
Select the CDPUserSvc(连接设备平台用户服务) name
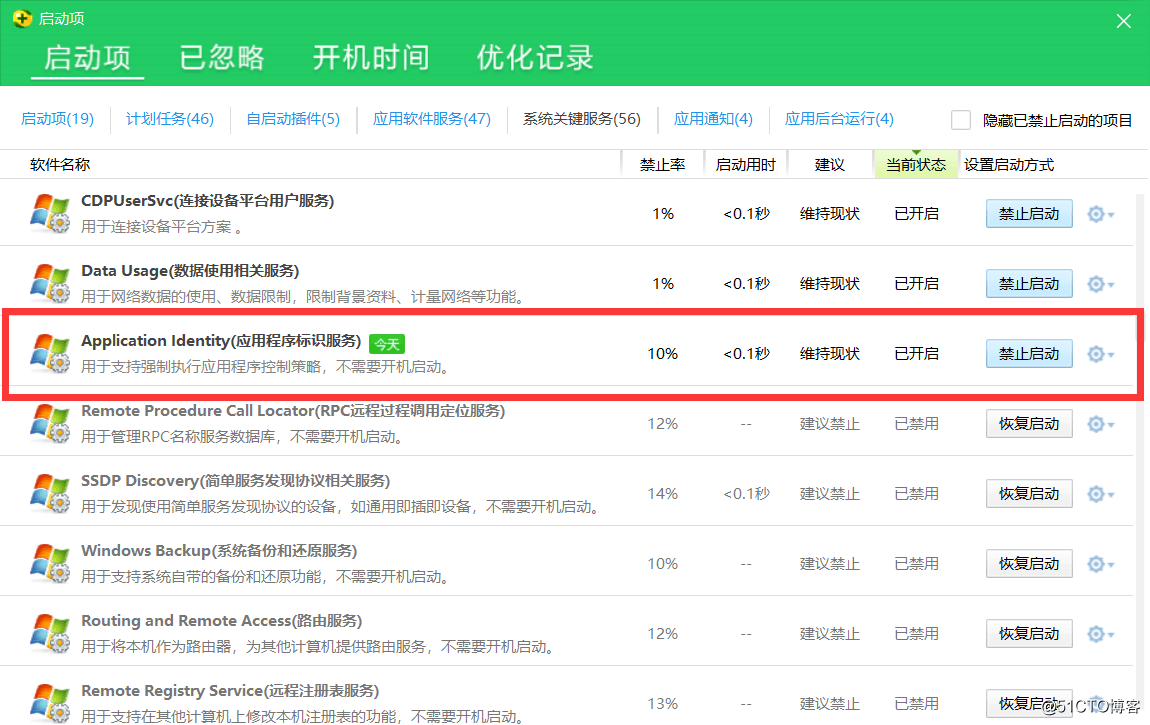[208, 201]
